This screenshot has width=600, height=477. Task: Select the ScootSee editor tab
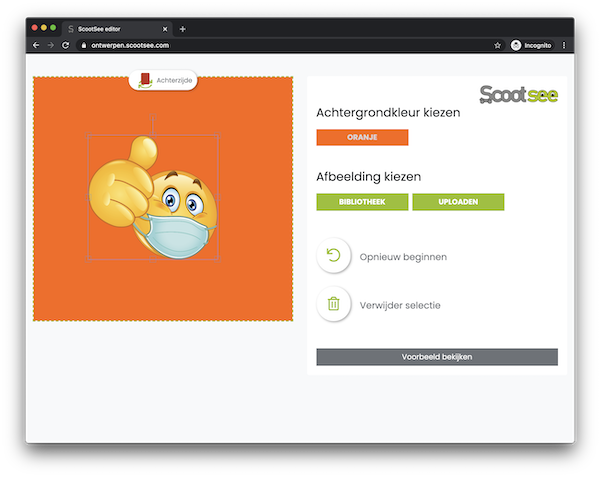click(110, 29)
